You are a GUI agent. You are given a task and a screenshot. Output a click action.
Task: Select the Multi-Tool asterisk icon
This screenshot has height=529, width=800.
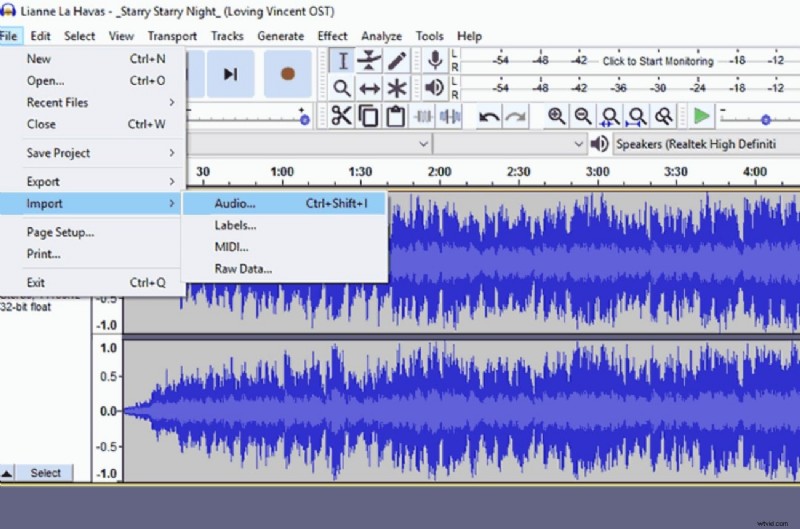pyautogui.click(x=396, y=88)
